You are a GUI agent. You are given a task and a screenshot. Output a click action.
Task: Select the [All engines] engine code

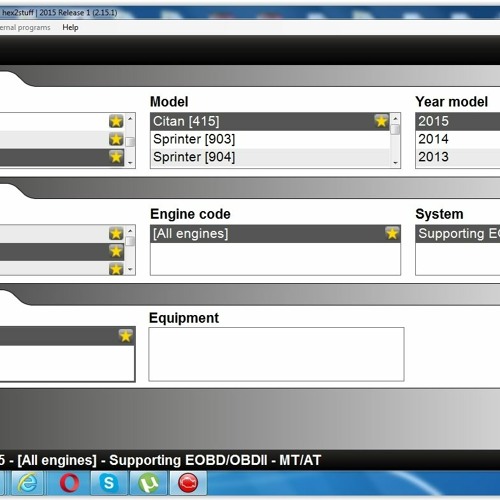[275, 234]
